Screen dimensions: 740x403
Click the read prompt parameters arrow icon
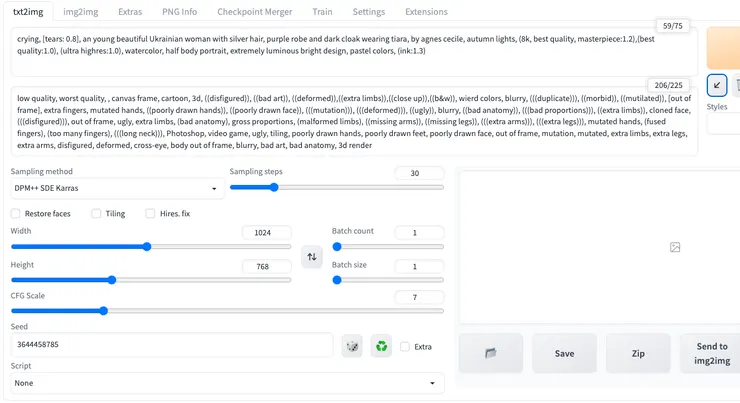716,85
